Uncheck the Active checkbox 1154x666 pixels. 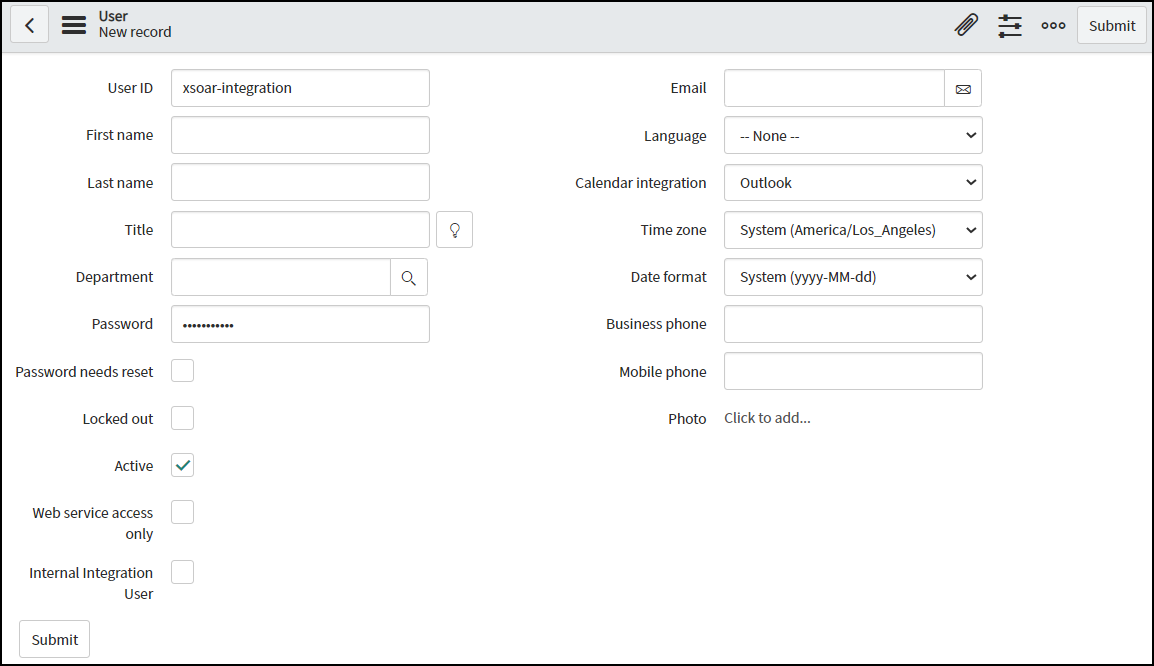[x=182, y=465]
